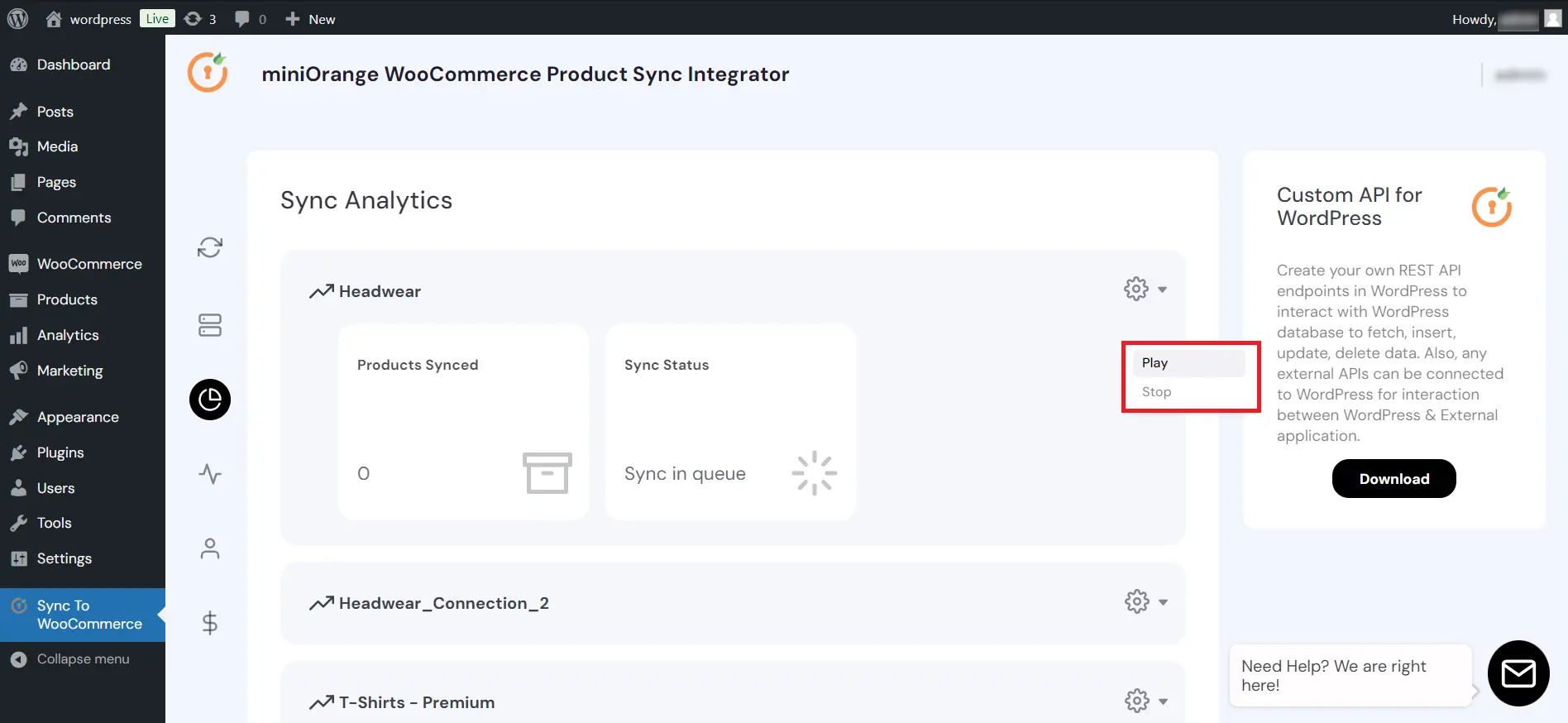Click the Headwear trend chart icon

coord(321,291)
